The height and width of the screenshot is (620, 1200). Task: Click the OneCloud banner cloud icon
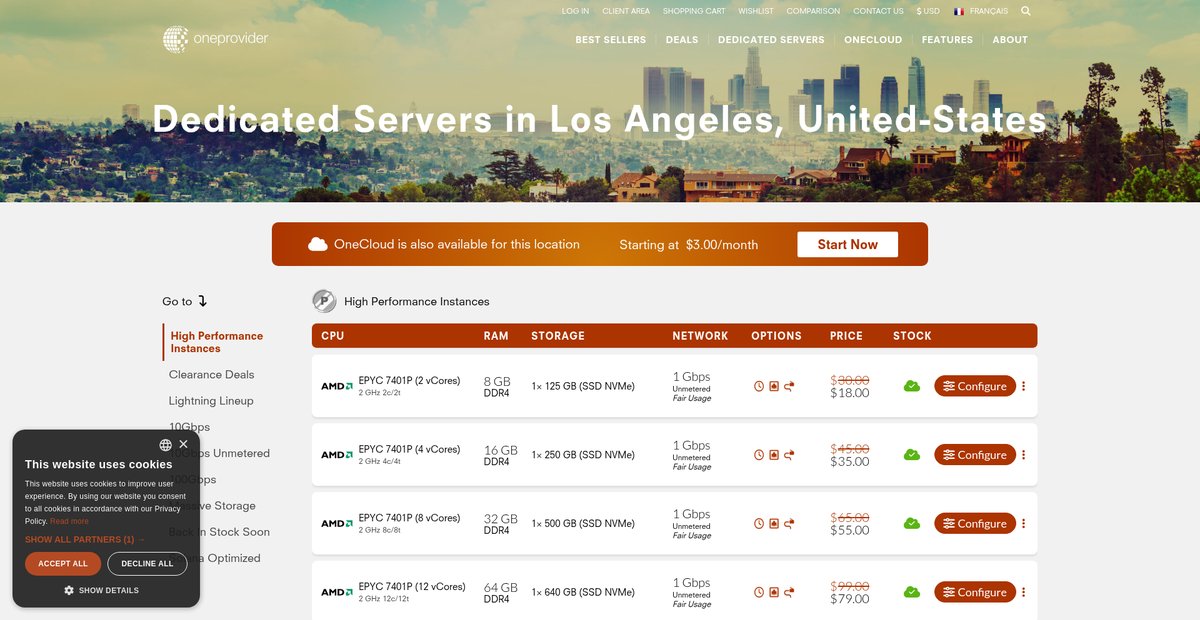tap(318, 244)
